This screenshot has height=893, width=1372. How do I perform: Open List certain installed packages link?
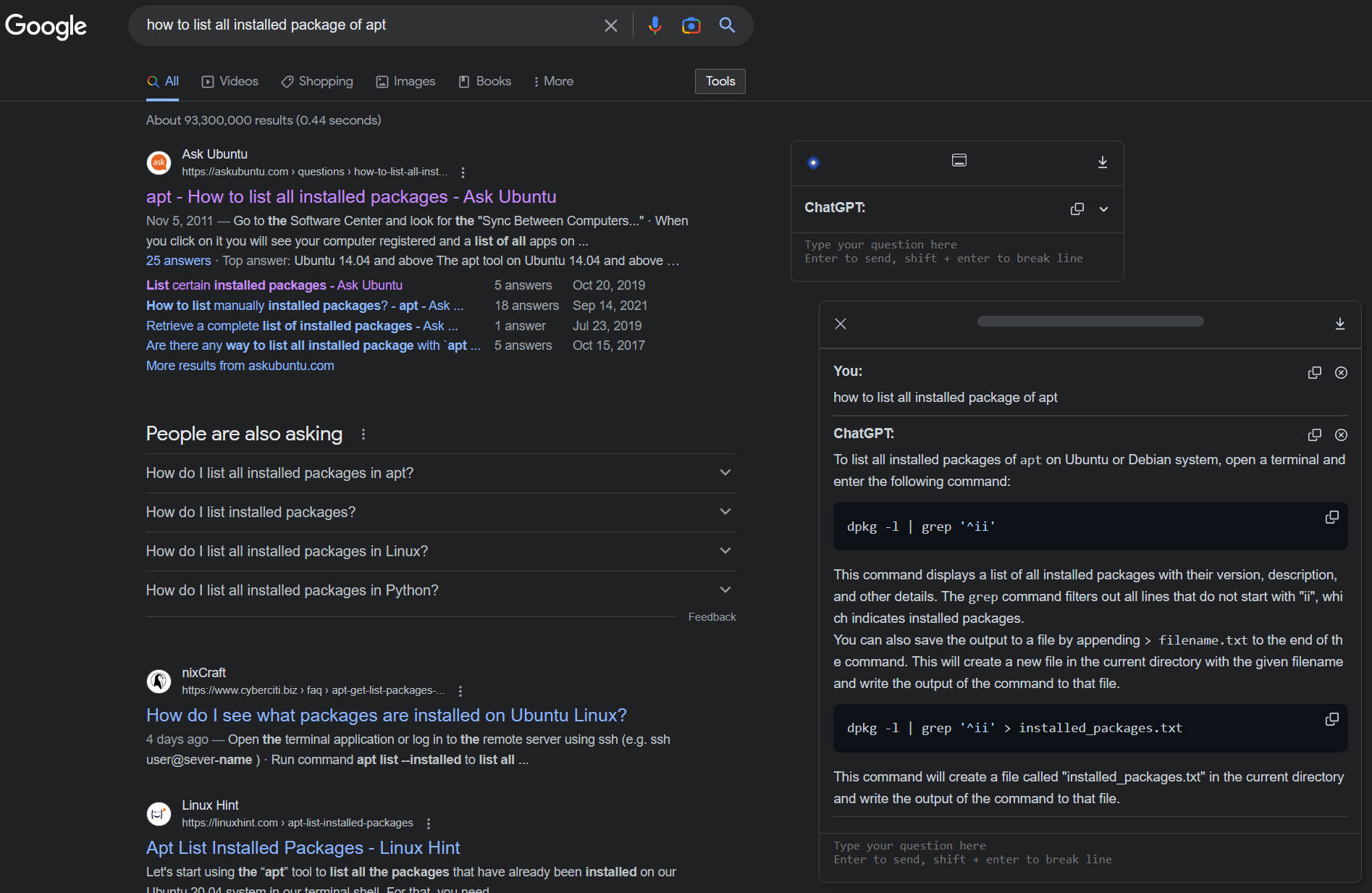pyautogui.click(x=274, y=285)
